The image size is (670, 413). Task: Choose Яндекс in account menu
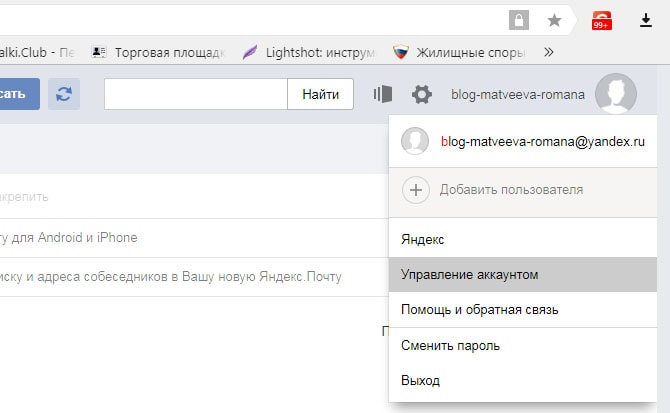coord(523,240)
